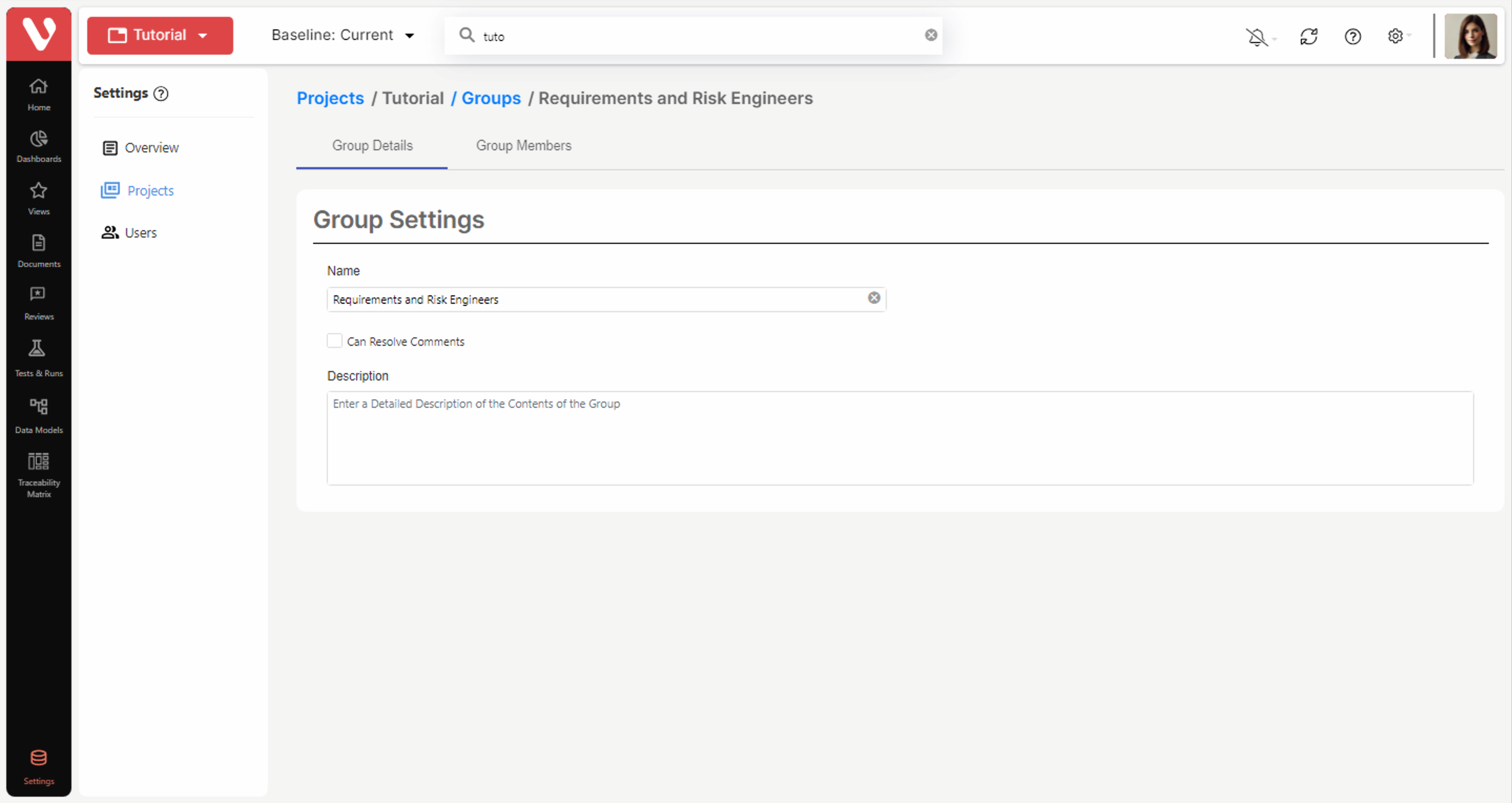Open the Baseline: Current dropdown
Screen dimensions: 1512x803
click(343, 35)
